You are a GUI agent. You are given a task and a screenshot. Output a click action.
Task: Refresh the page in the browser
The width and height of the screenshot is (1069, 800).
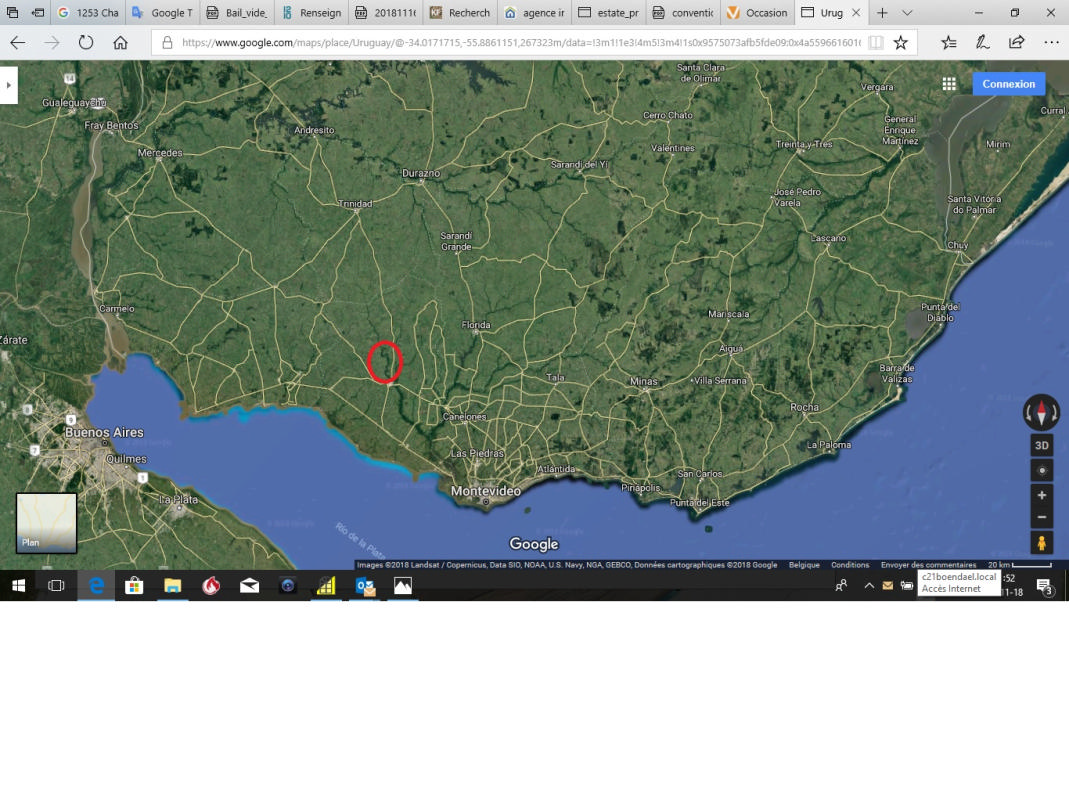click(86, 43)
